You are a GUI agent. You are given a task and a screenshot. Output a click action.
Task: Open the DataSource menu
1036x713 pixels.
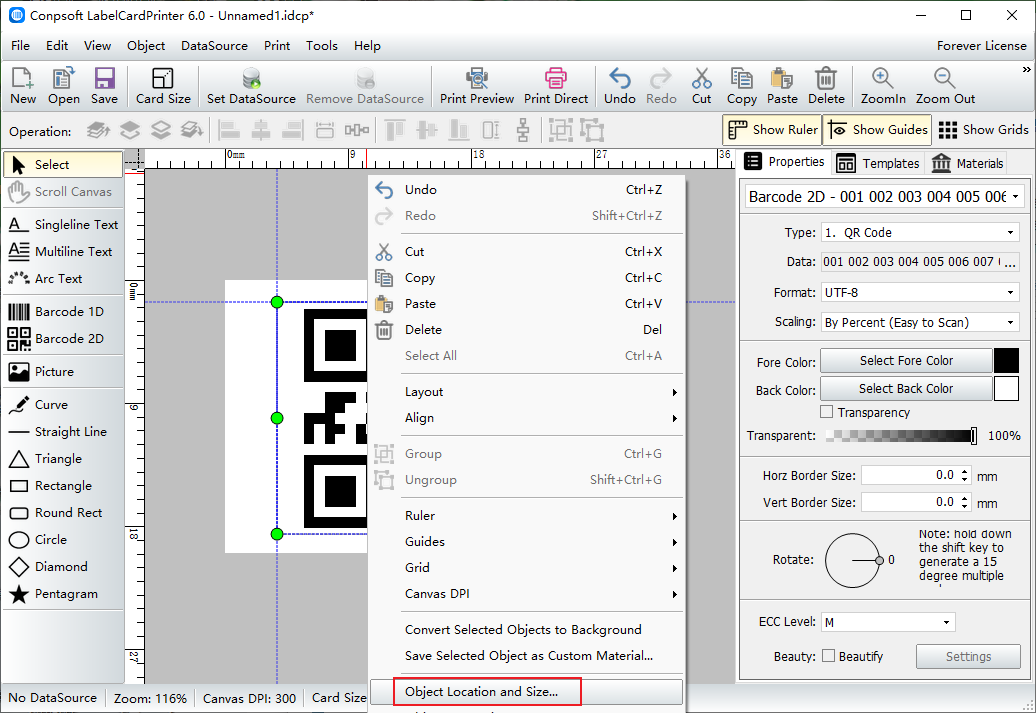214,46
